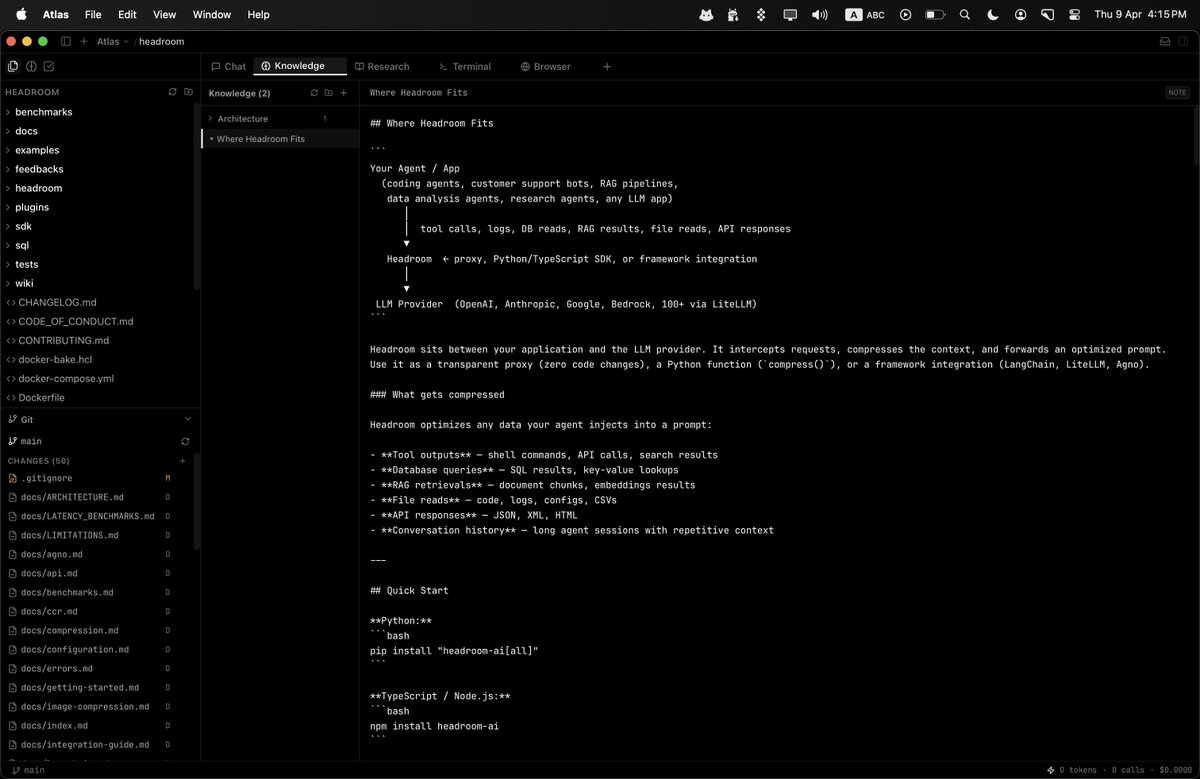The image size is (1200, 779).
Task: Open the checklist tasks icon in left sidebar
Action: coord(49,66)
